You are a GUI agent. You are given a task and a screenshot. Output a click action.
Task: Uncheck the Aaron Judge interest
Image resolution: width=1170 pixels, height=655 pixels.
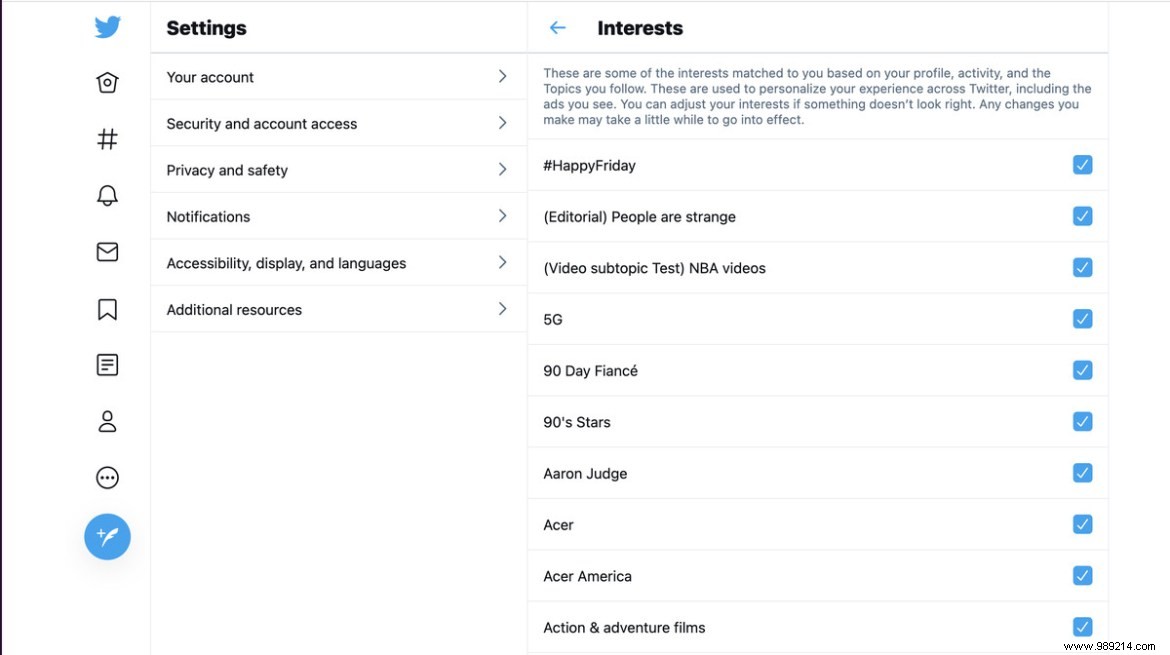click(1082, 472)
